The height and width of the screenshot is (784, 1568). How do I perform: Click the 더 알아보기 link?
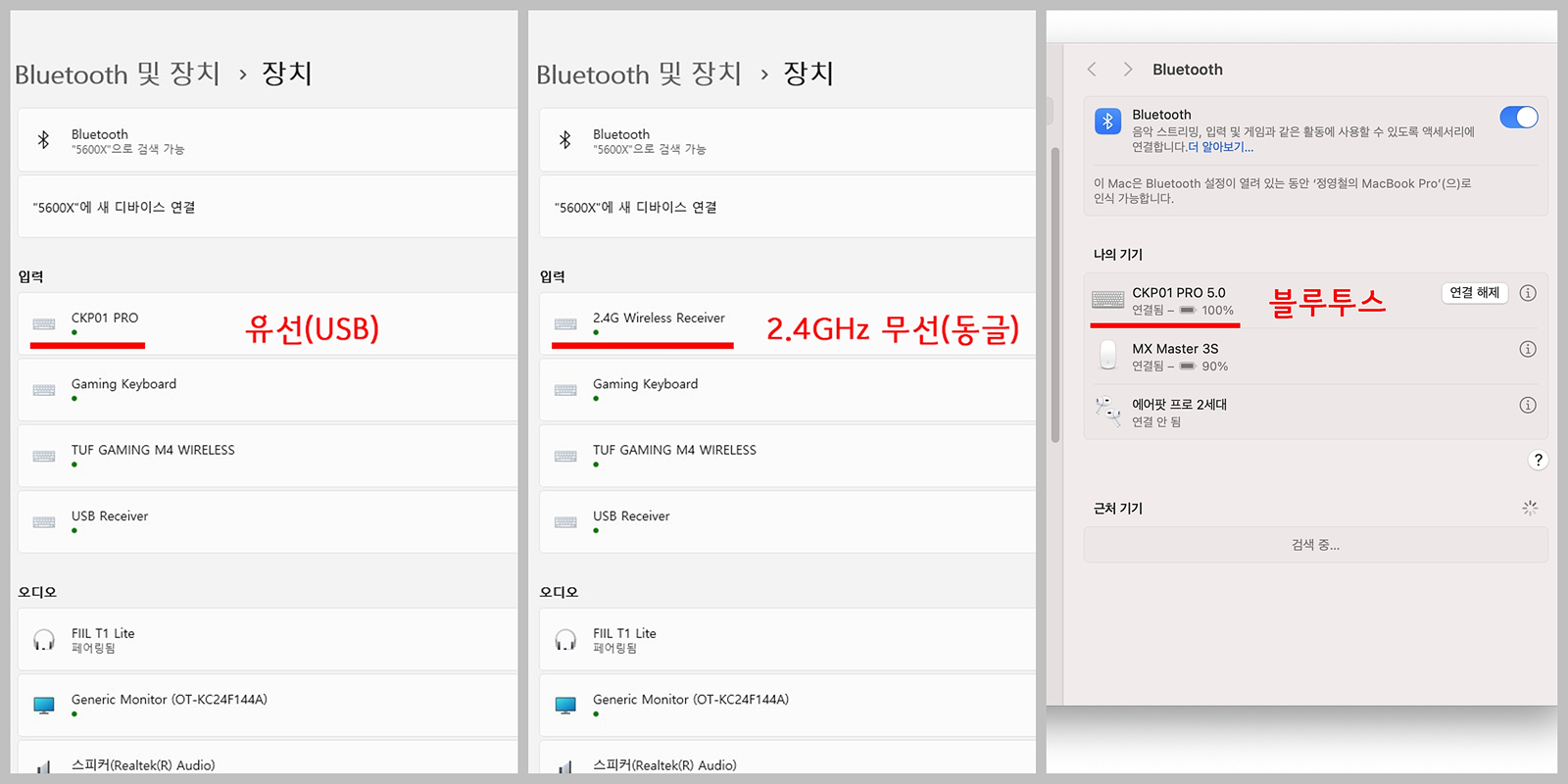click(1220, 147)
